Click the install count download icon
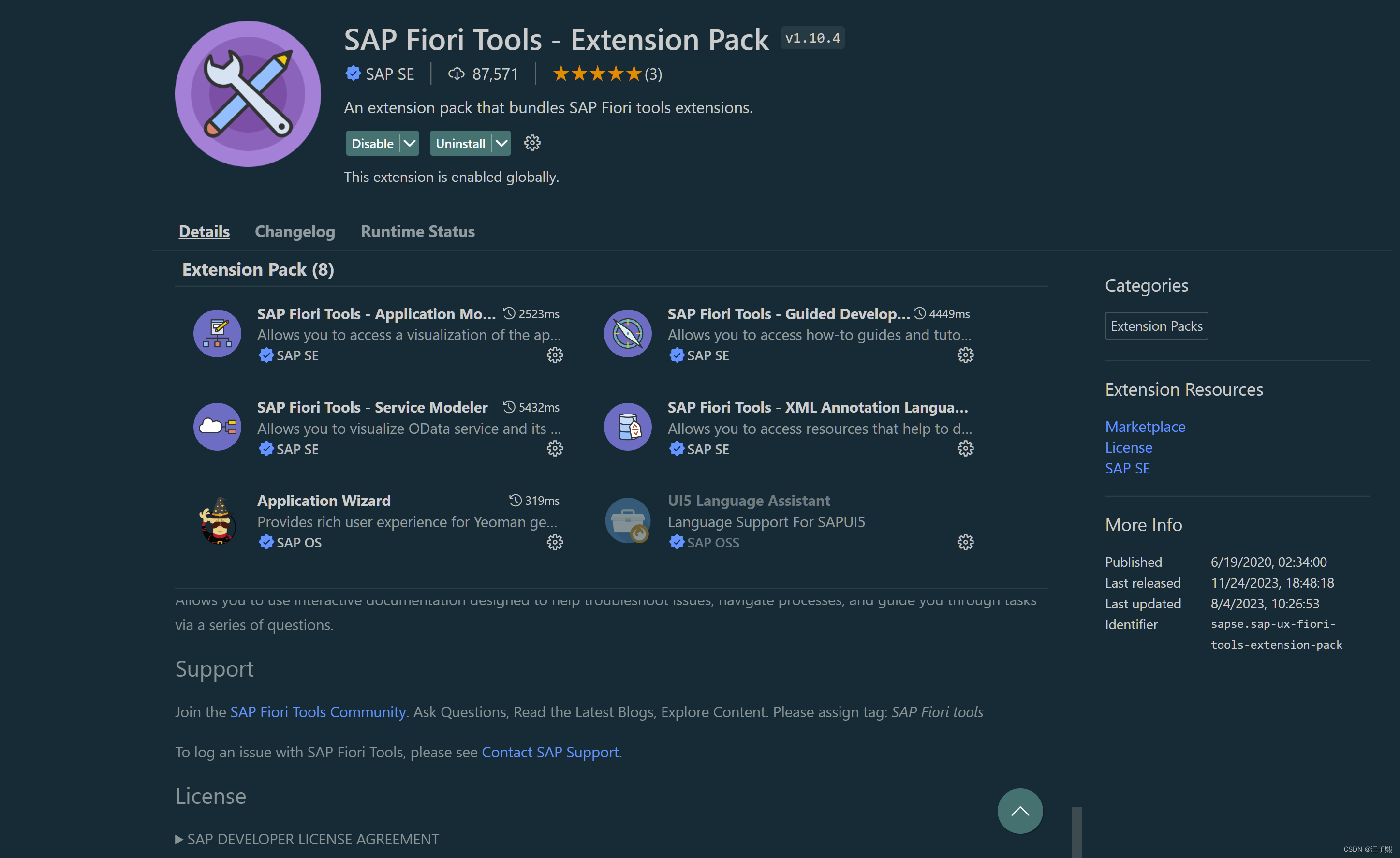Screen dimensions: 1400x858 pos(456,74)
